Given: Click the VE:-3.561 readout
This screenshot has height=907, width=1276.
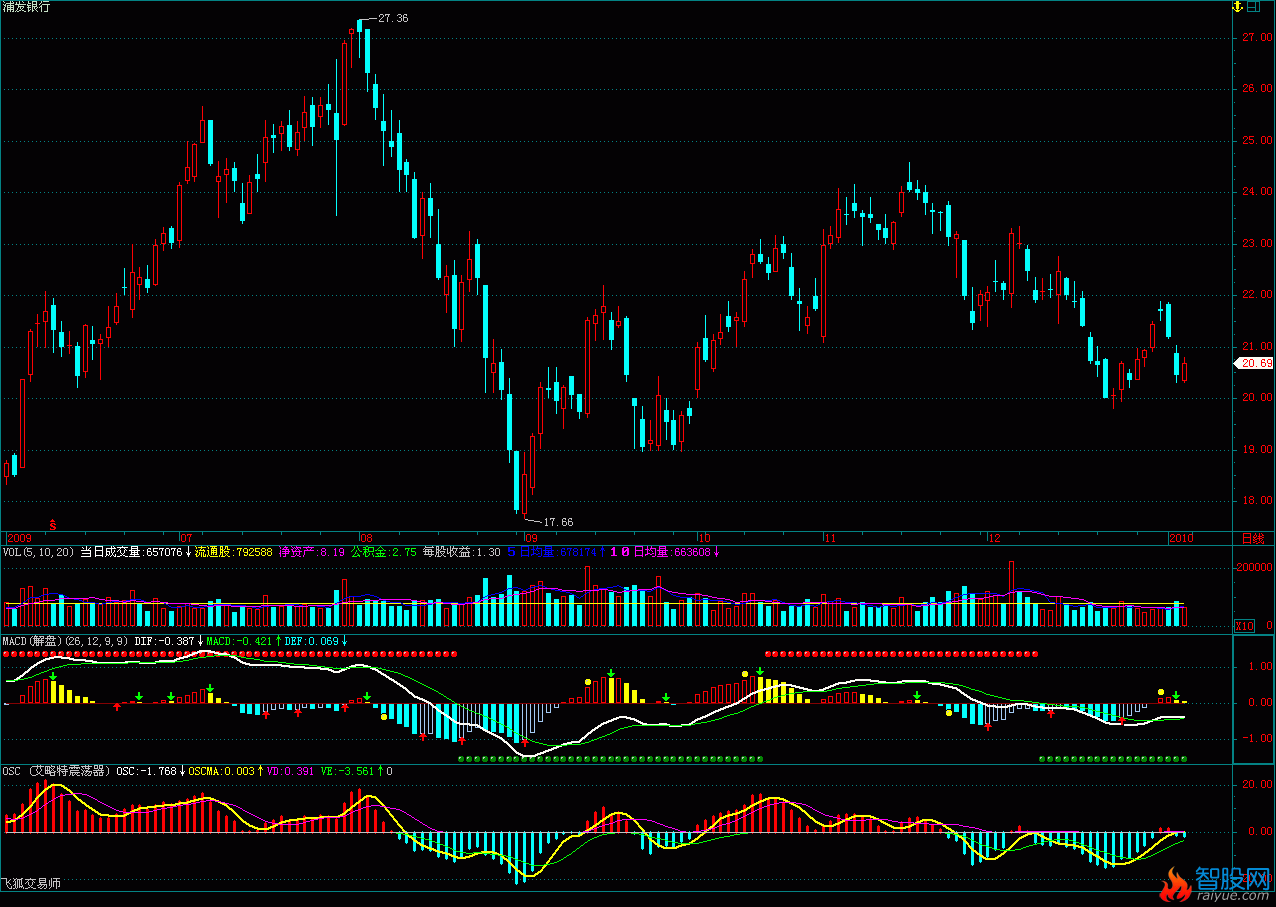Looking at the screenshot, I should (x=347, y=771).
